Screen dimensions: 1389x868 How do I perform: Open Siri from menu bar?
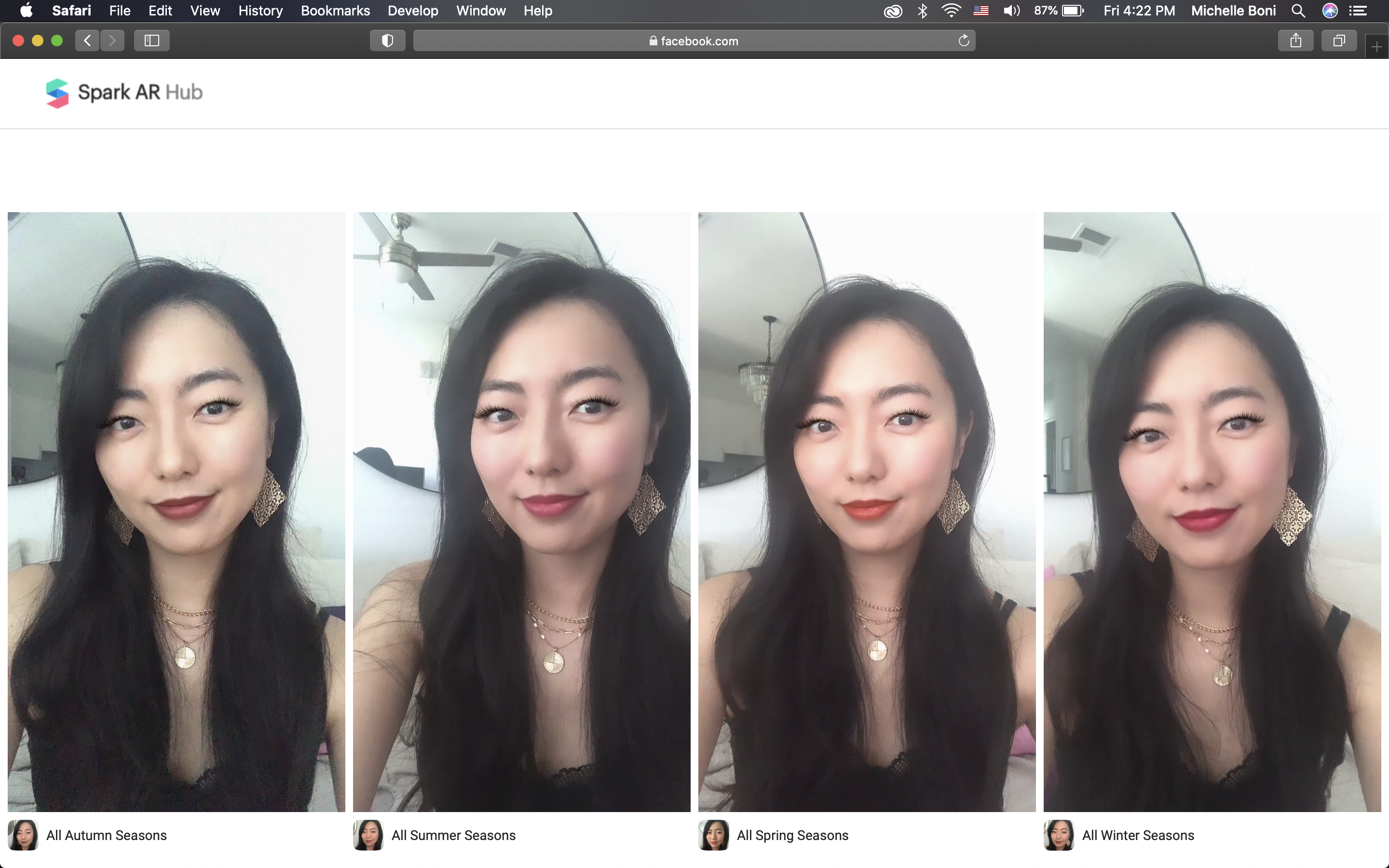tap(1330, 10)
